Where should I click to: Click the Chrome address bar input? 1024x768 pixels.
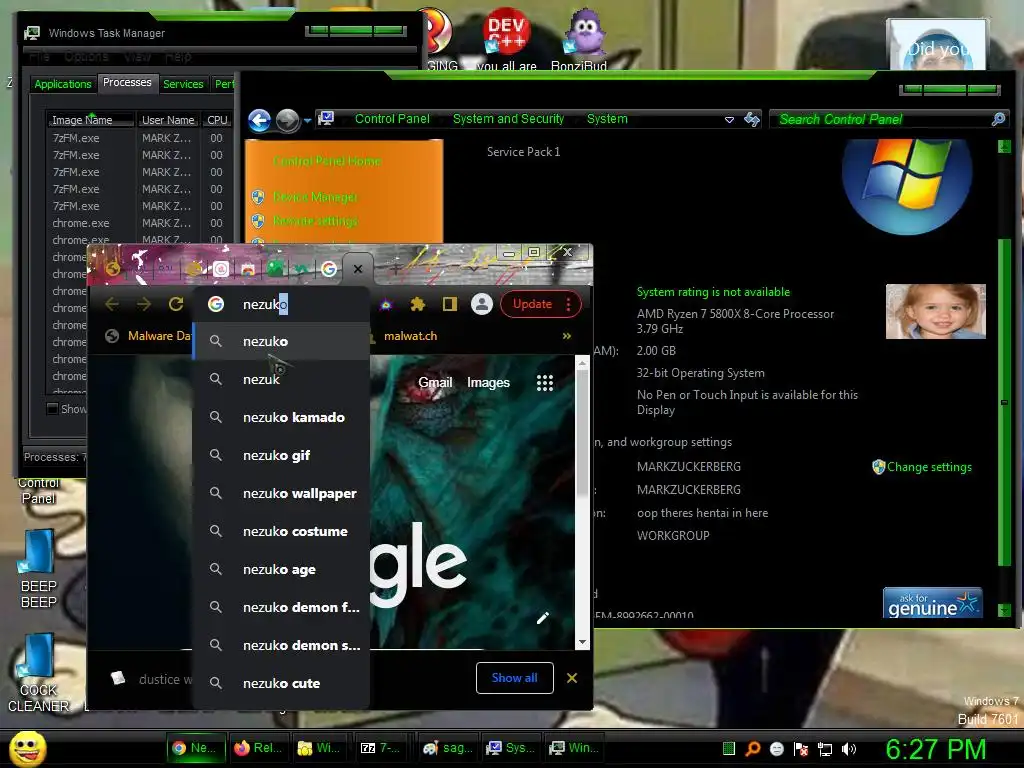[282, 304]
